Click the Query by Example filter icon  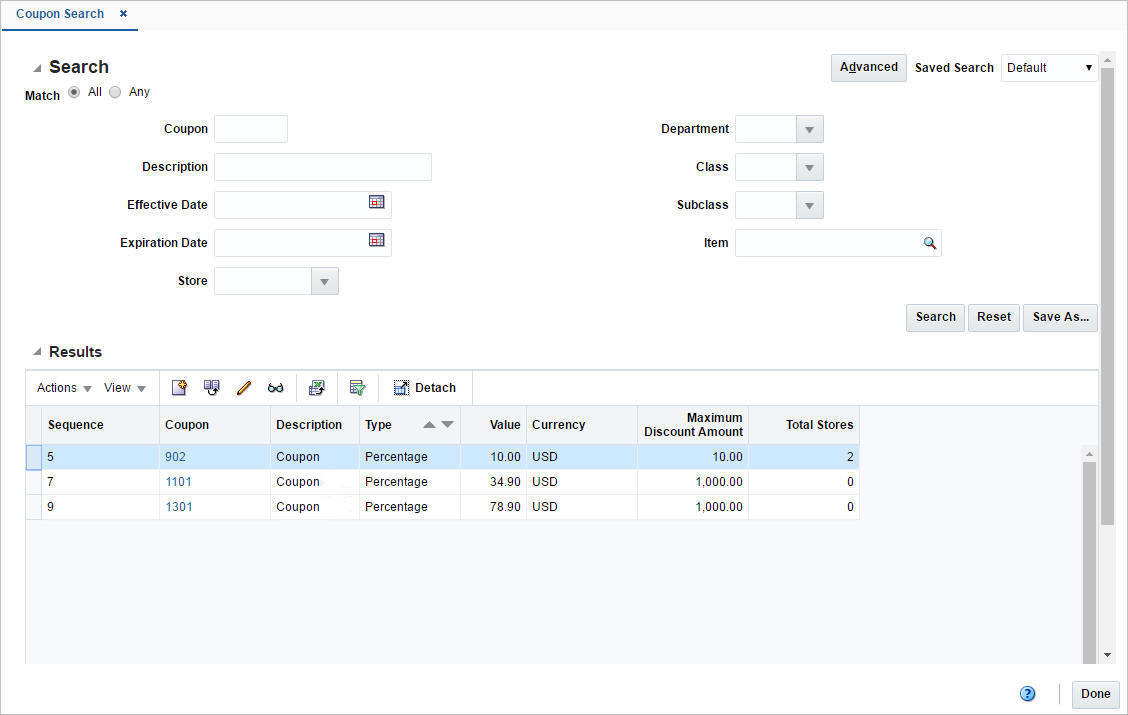pyautogui.click(x=358, y=388)
